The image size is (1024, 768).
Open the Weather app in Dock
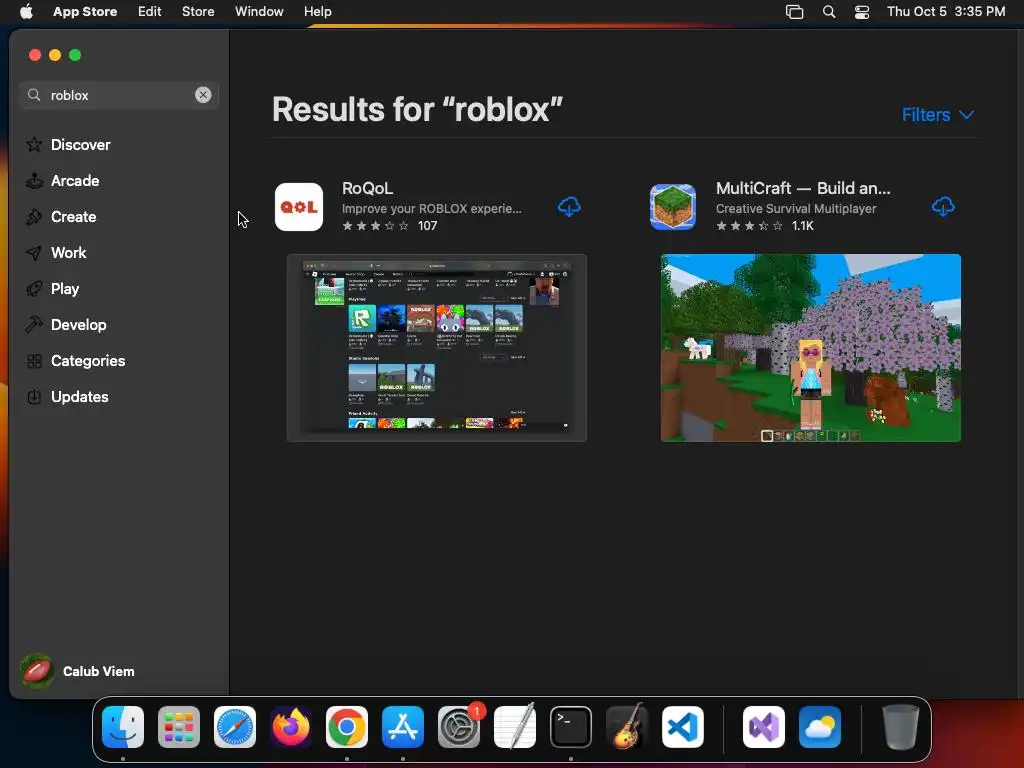point(820,727)
